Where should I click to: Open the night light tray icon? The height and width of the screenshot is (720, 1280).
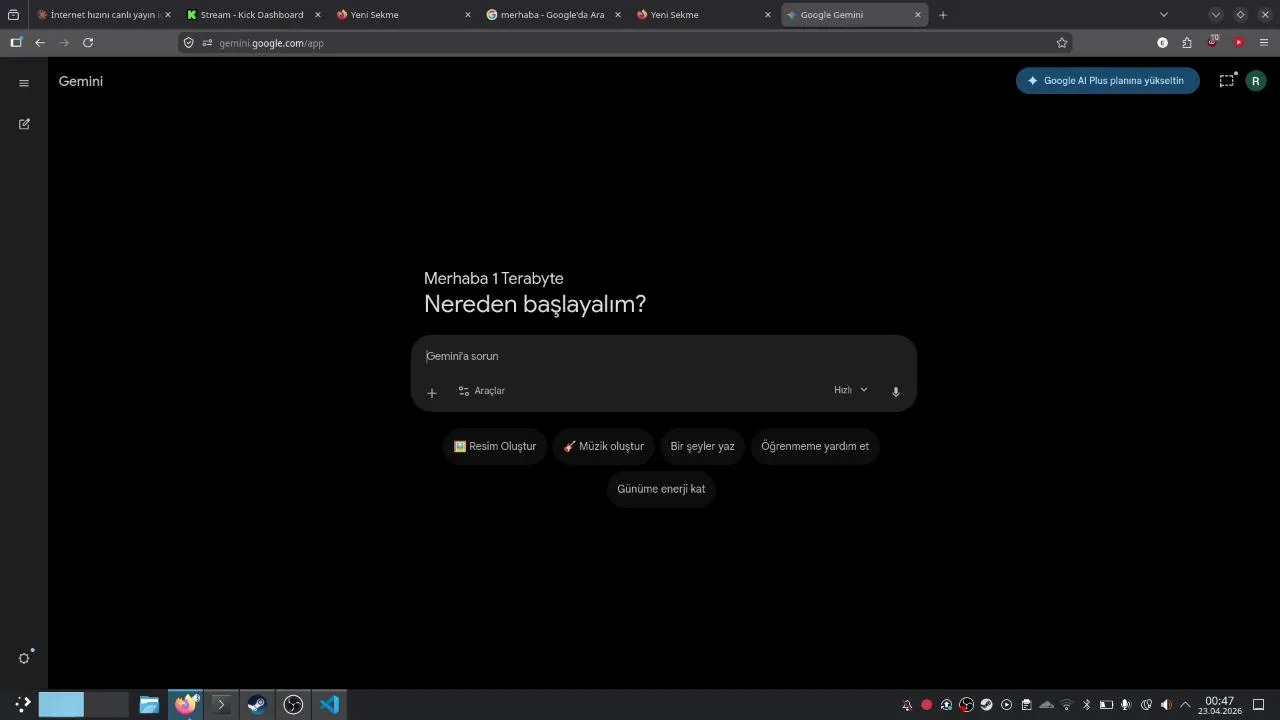coord(1146,705)
